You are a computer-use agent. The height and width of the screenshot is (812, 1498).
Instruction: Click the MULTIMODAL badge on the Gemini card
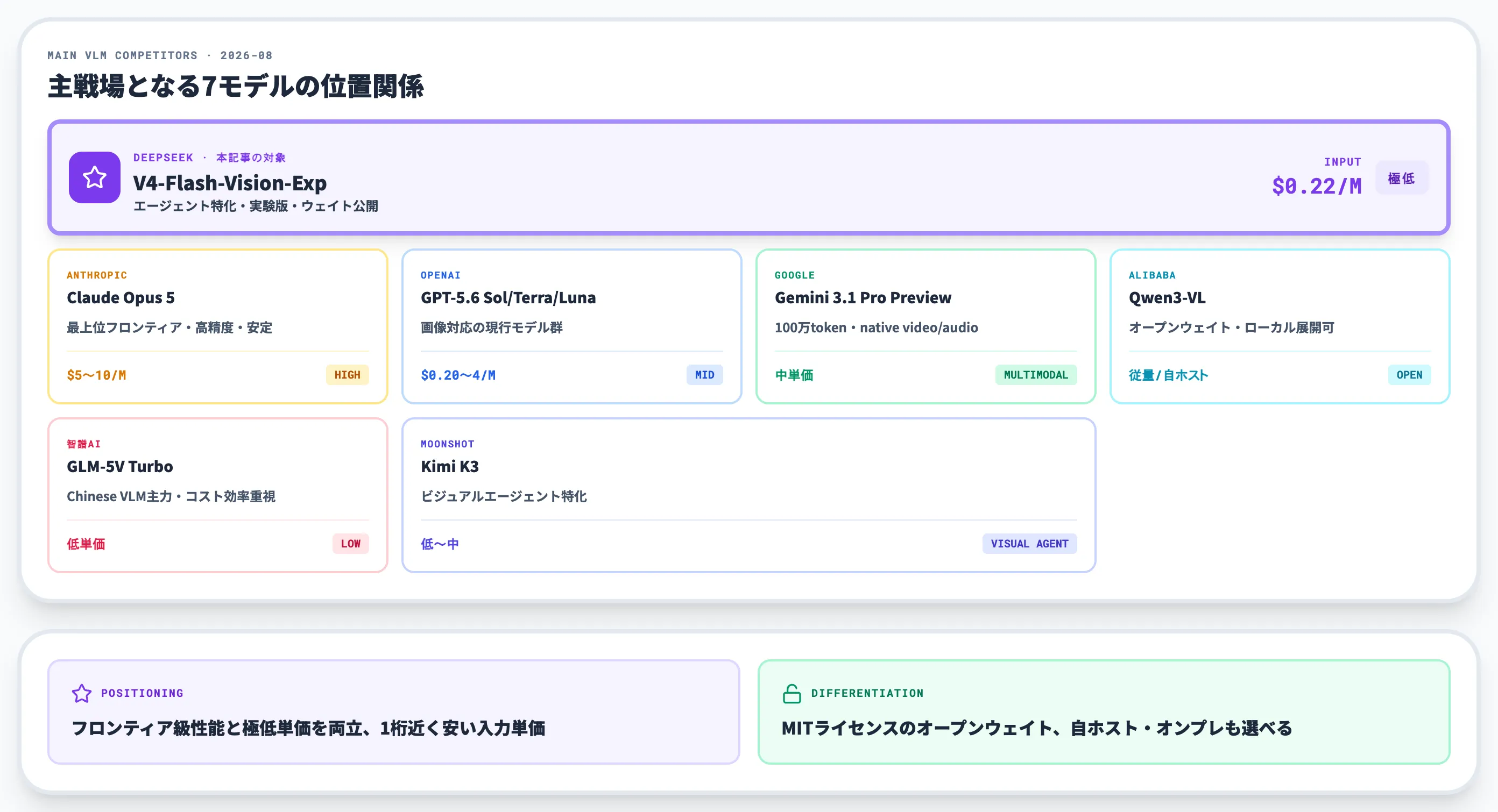1036,375
